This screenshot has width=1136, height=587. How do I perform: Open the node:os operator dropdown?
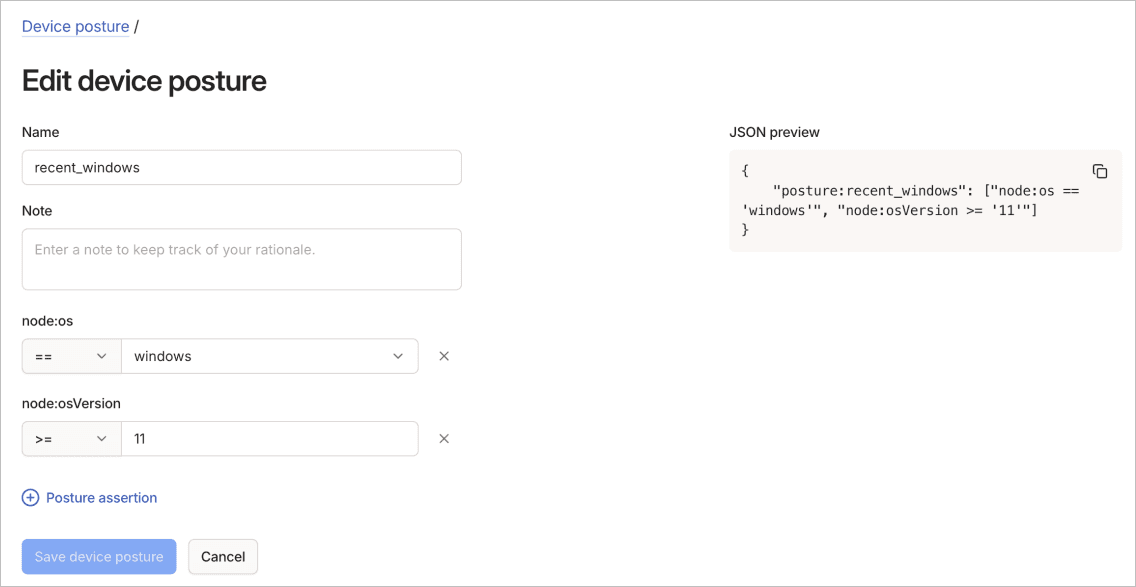(x=71, y=355)
